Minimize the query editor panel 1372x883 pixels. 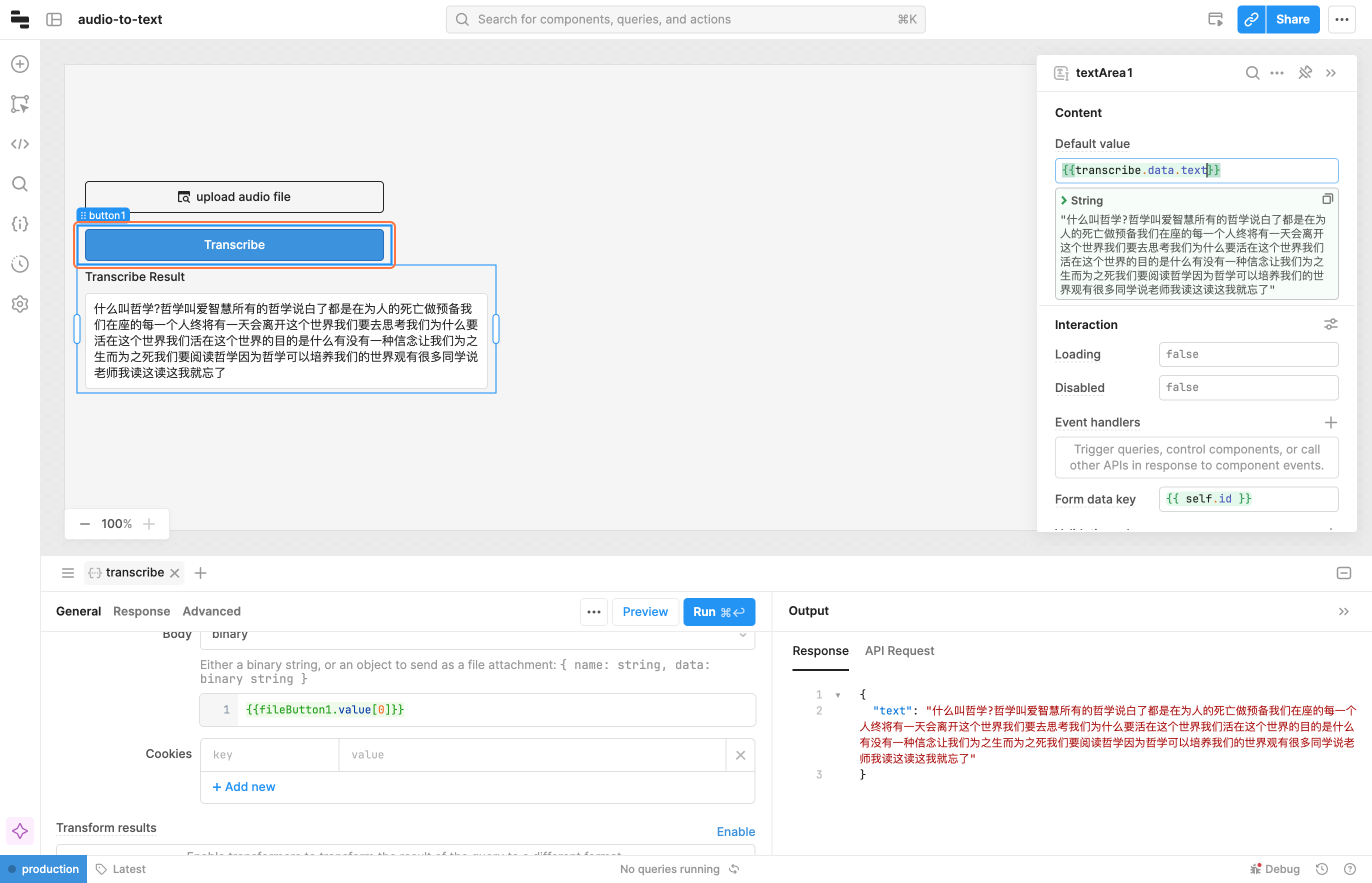click(x=1343, y=573)
